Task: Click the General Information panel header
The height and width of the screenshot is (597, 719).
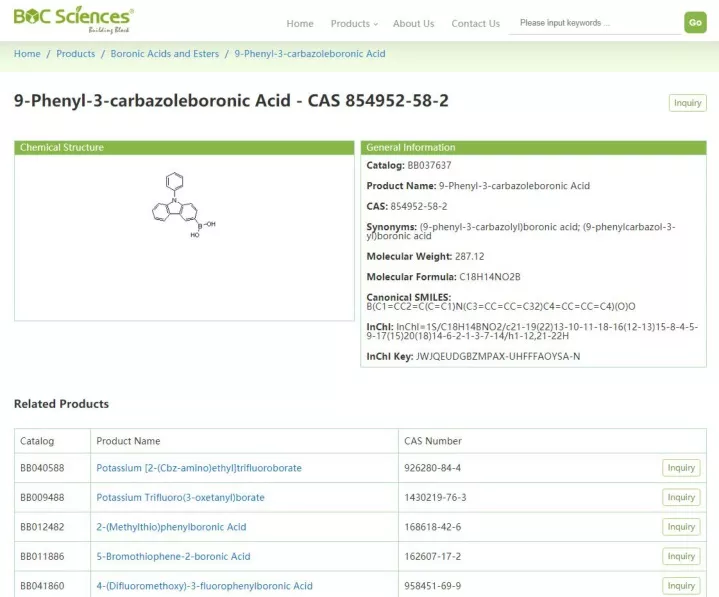Action: [533, 147]
